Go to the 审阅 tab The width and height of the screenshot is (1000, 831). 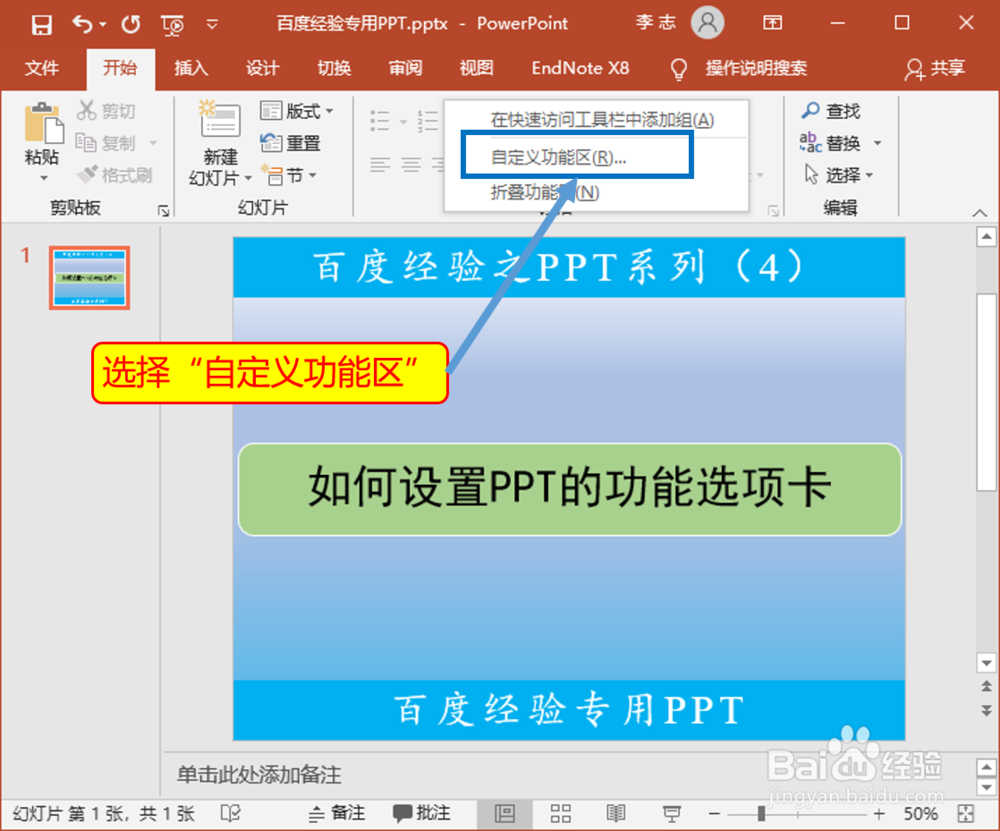pyautogui.click(x=406, y=68)
